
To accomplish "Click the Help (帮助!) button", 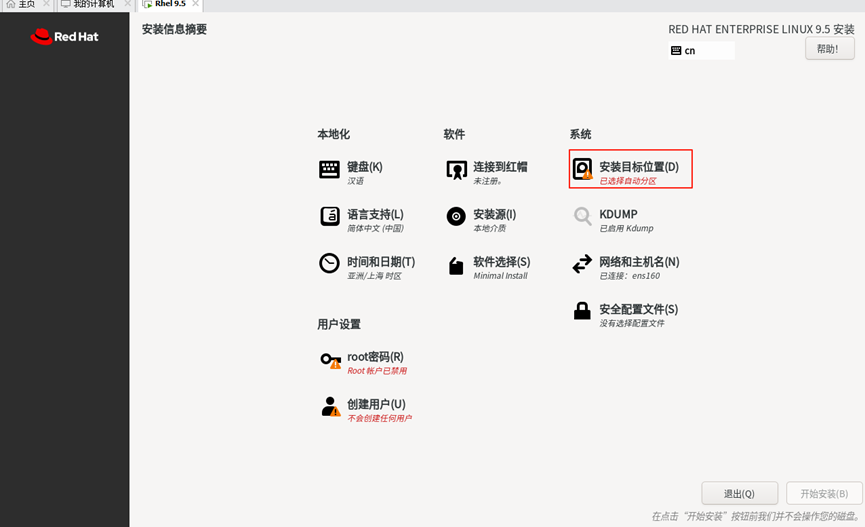I will pos(829,49).
